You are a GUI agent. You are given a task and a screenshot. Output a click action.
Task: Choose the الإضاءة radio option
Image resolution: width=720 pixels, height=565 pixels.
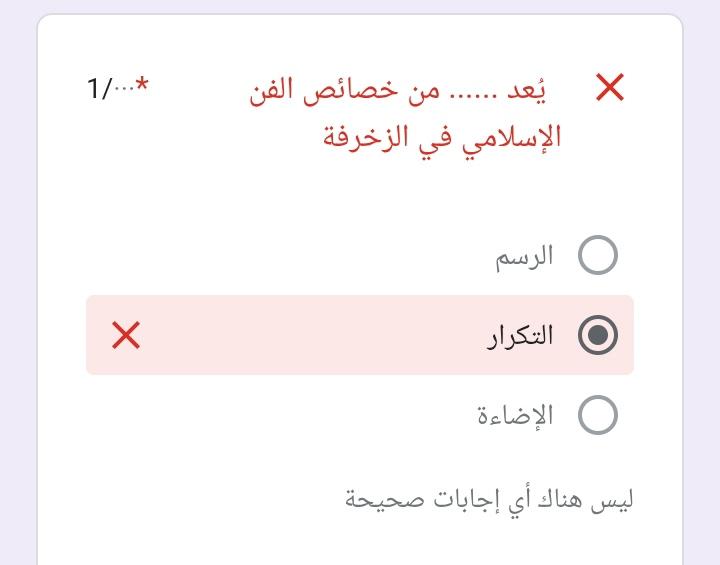coord(598,415)
